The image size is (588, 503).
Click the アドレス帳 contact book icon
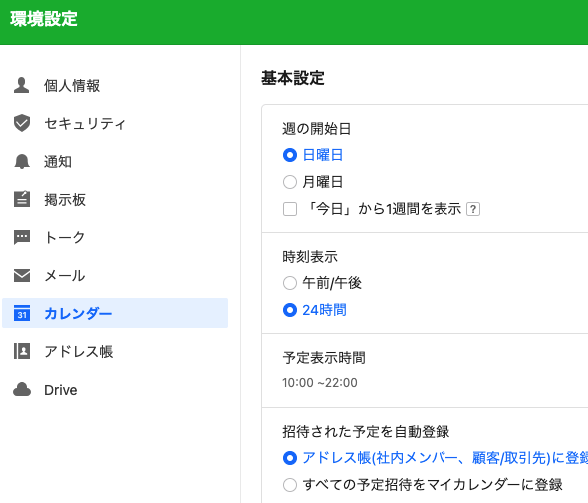[22, 351]
